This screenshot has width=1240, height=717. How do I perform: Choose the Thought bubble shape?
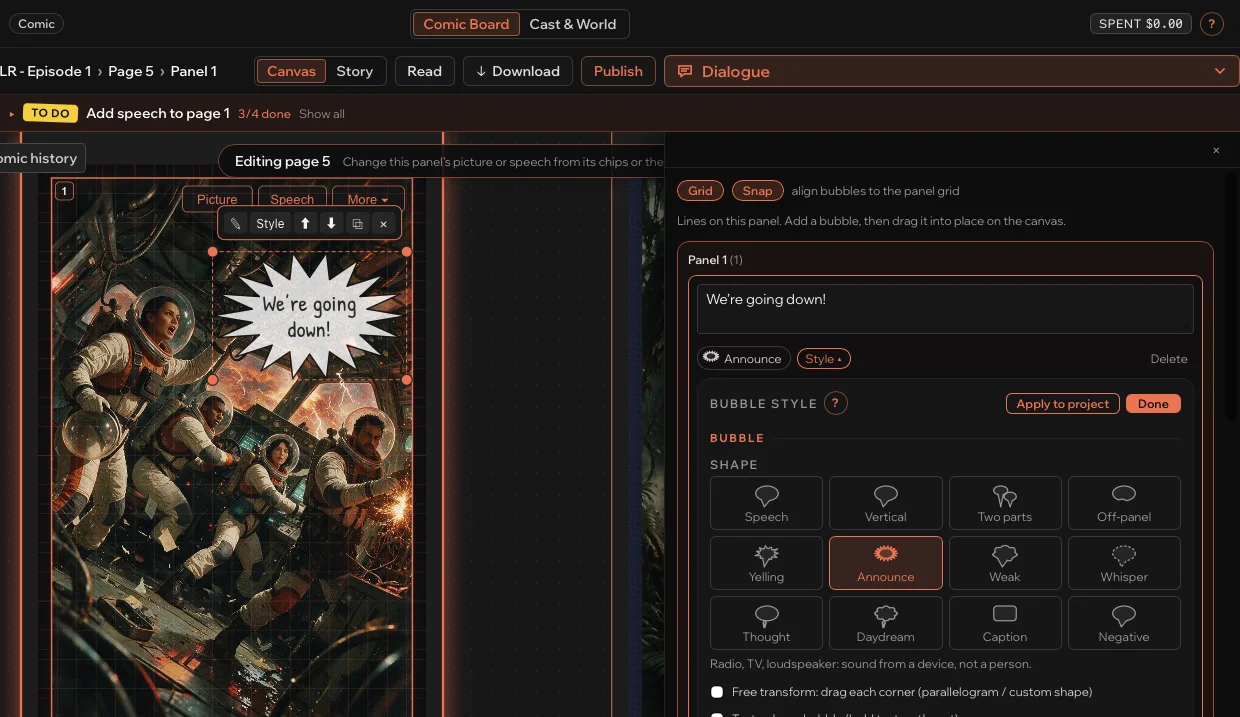tap(766, 623)
